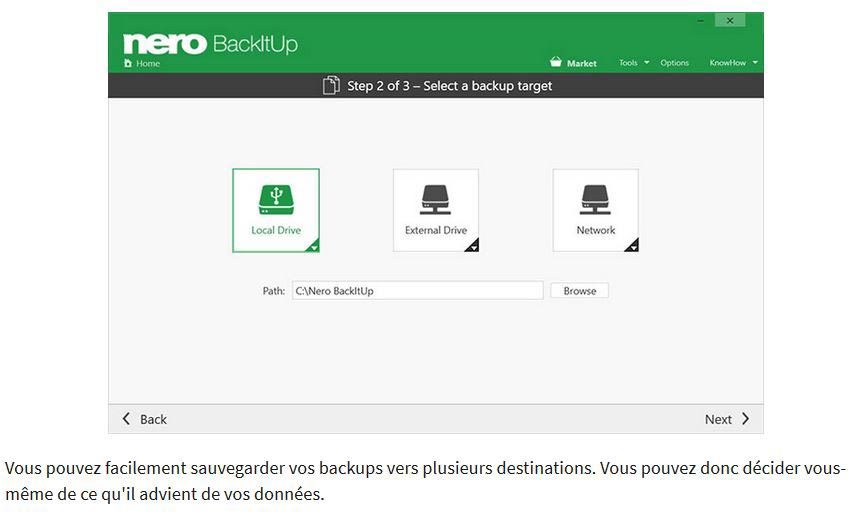Close the Nero BackItUp window

click(730, 20)
